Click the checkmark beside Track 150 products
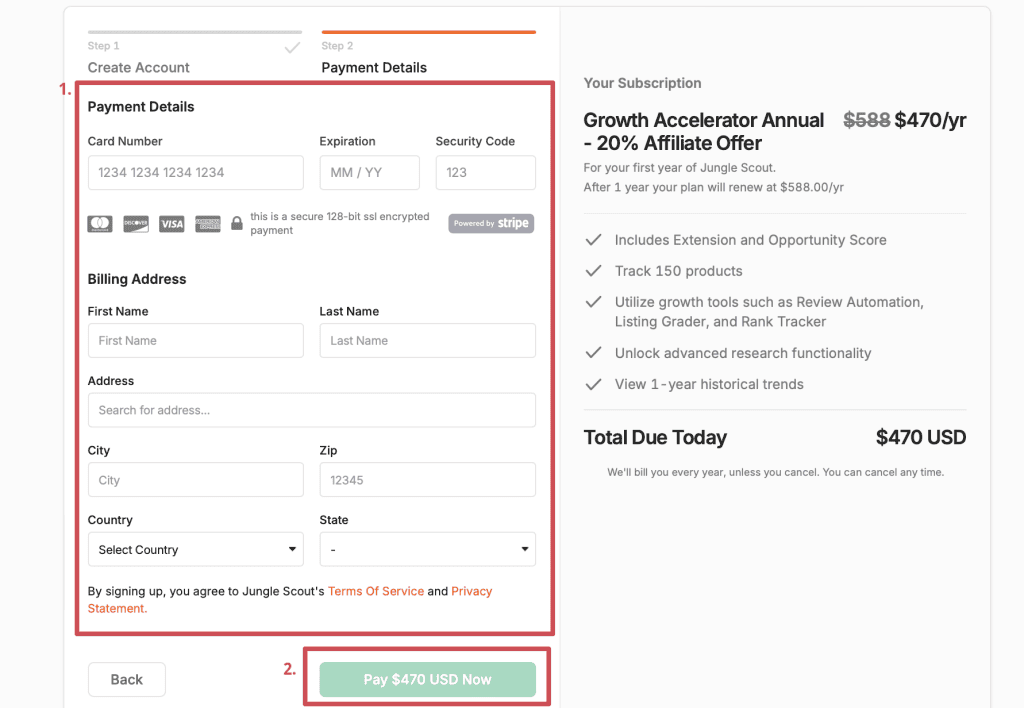Viewport: 1024px width, 708px height. pos(593,271)
